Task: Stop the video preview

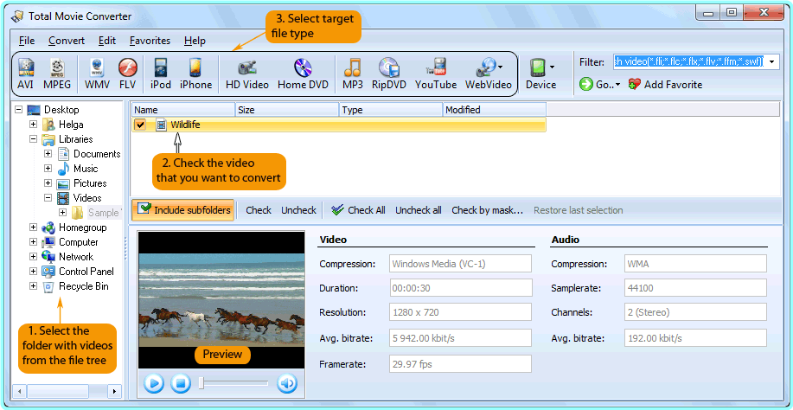Action: click(x=180, y=384)
